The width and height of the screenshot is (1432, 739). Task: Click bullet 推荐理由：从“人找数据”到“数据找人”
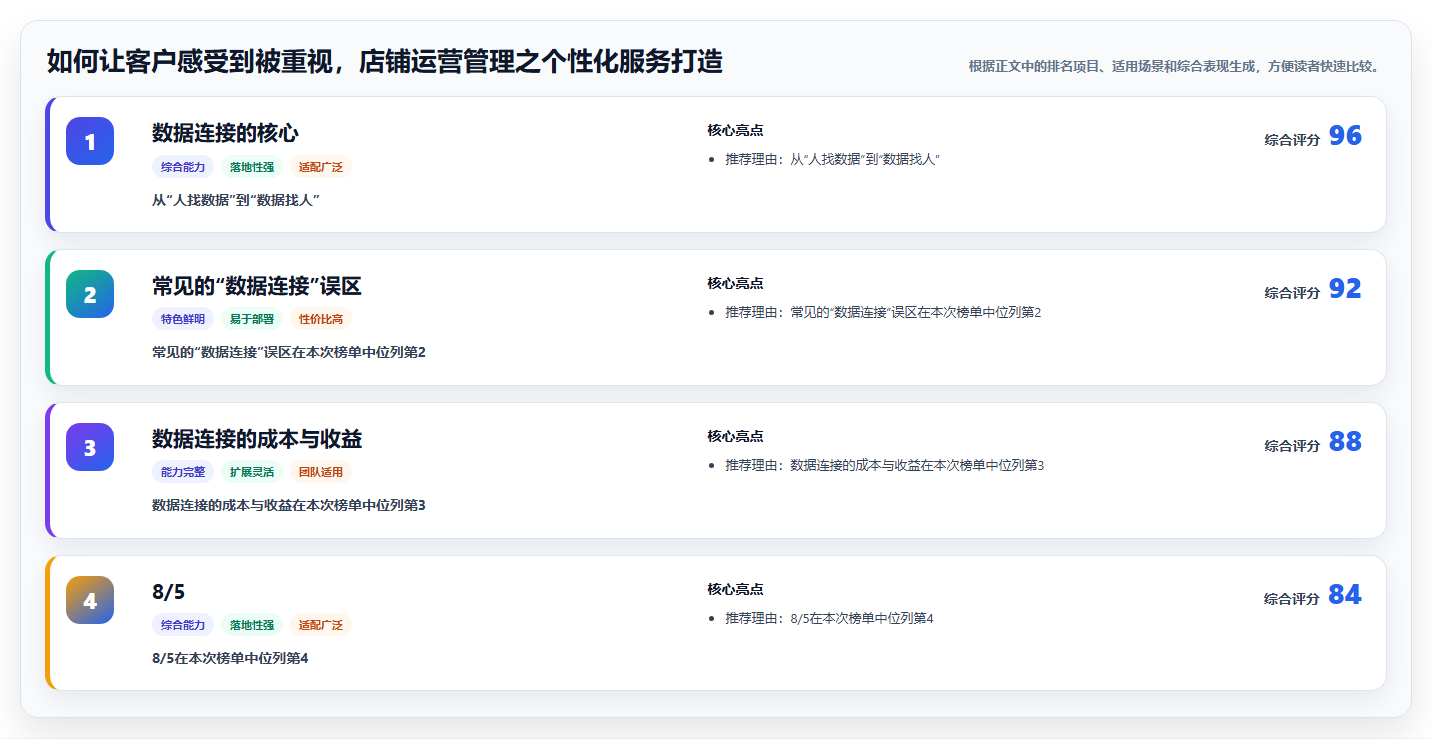coord(833,159)
